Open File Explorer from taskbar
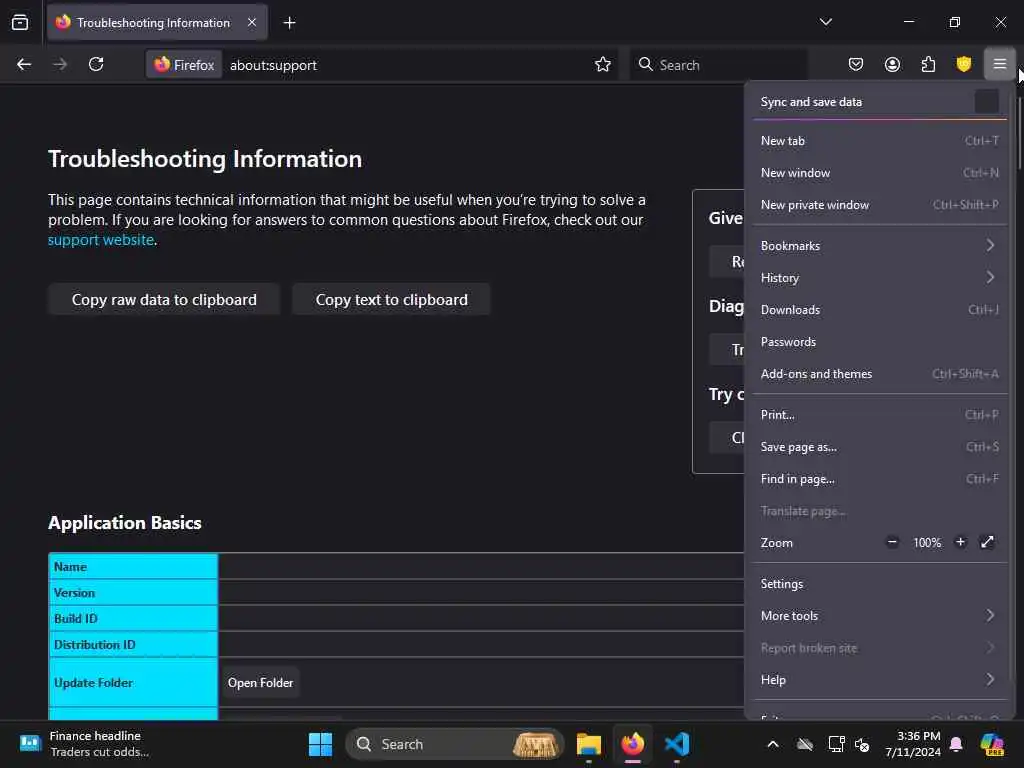Image resolution: width=1024 pixels, height=768 pixels. click(588, 744)
